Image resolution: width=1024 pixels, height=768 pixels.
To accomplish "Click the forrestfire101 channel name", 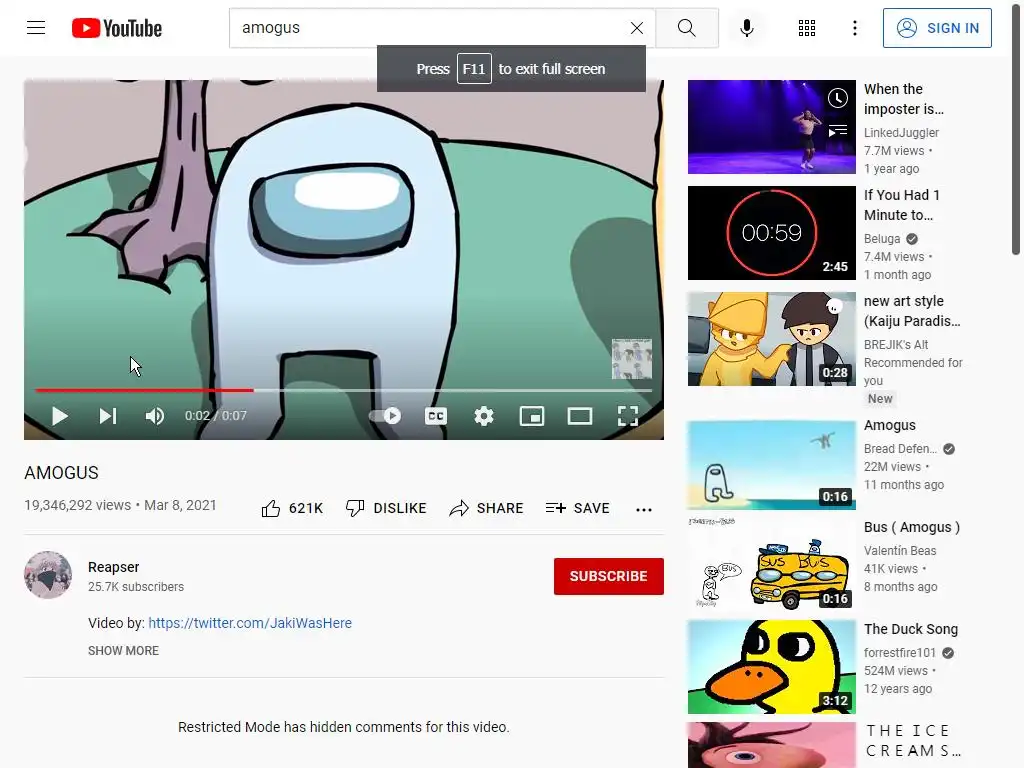I will point(900,652).
